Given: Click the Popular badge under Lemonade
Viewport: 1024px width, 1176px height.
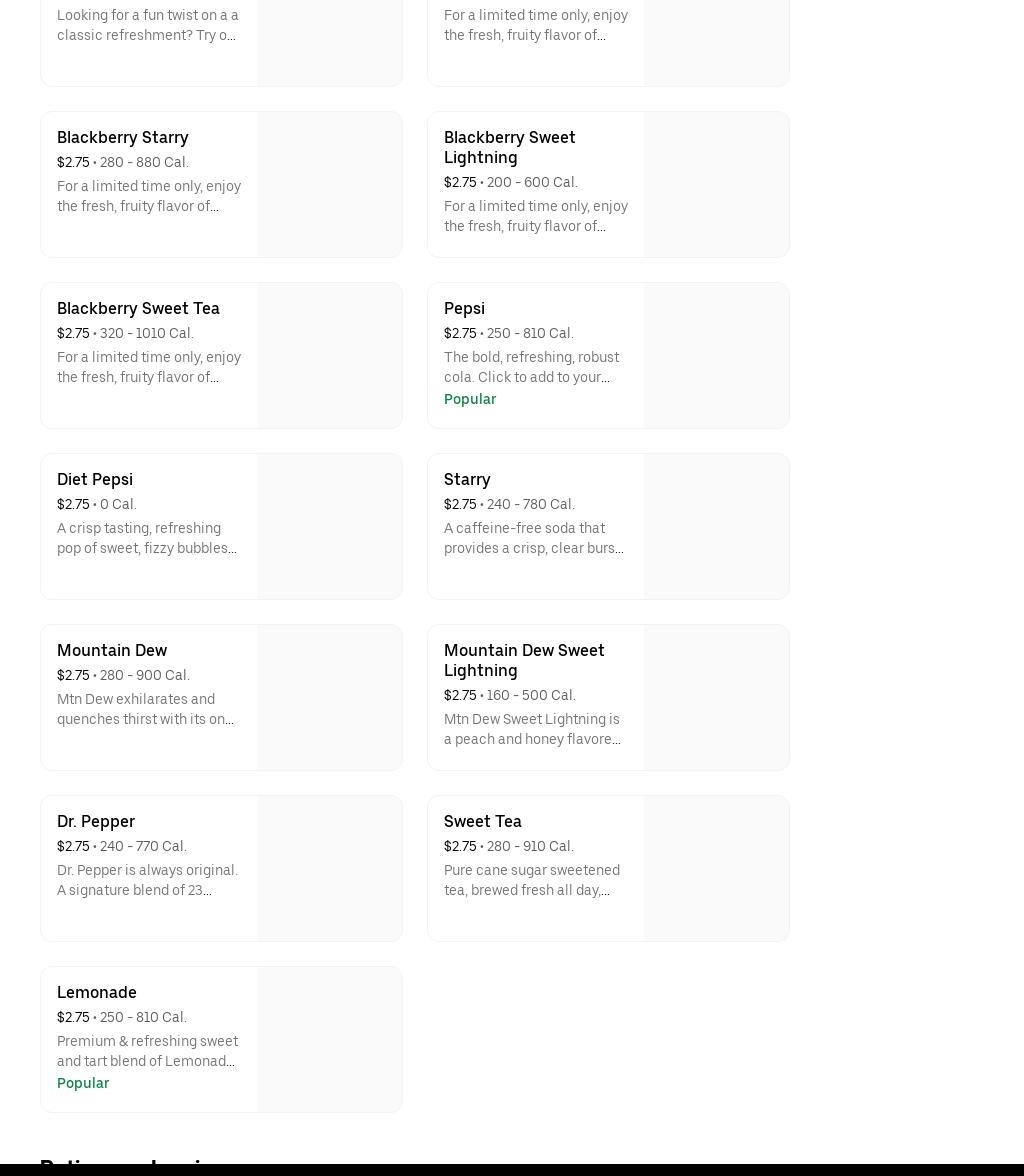Looking at the screenshot, I should point(83,1083).
